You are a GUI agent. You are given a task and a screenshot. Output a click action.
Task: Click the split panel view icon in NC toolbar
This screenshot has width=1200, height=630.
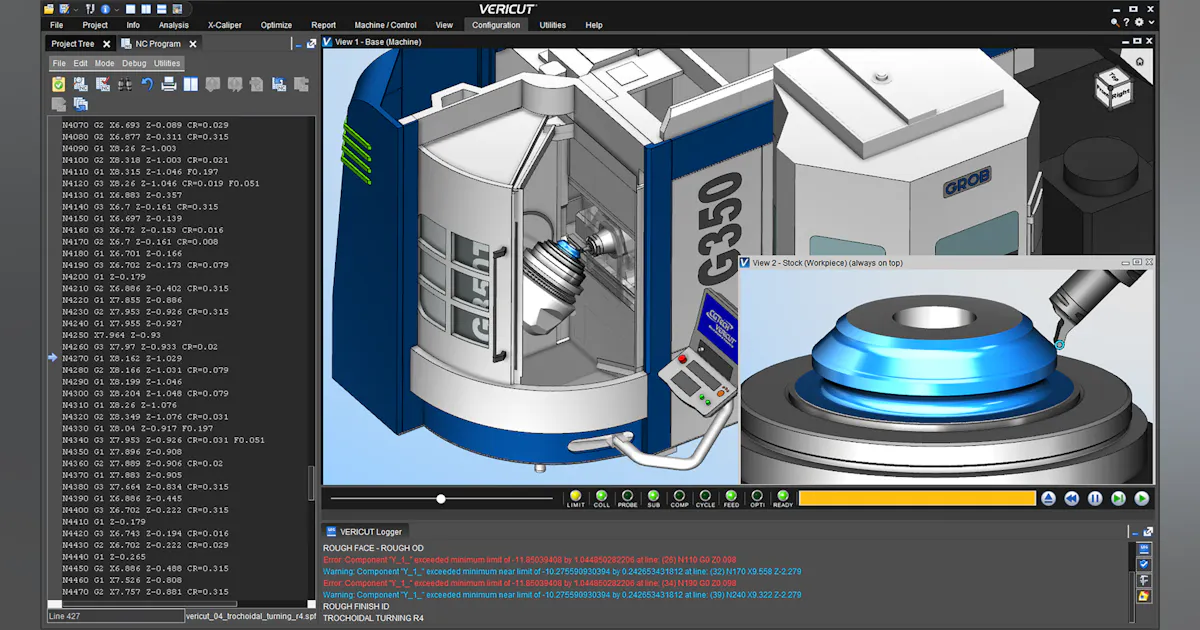[190, 84]
